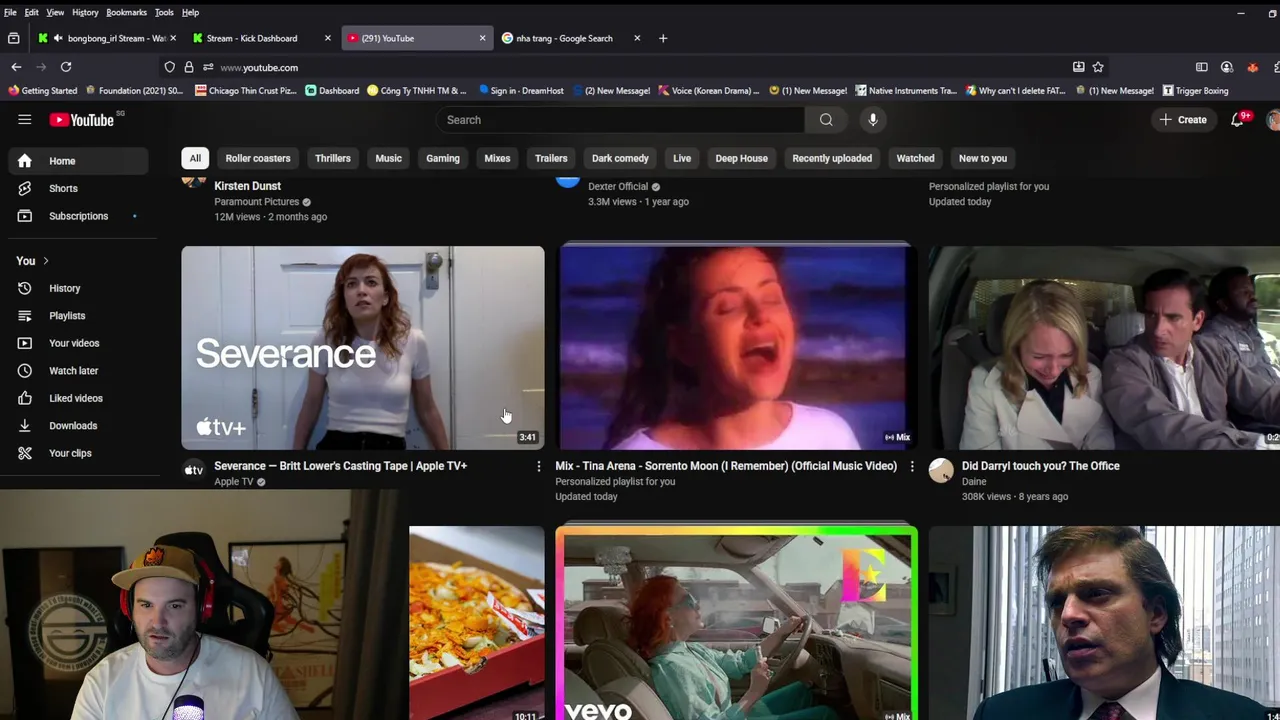
Task: Open the Dexter Official channel link
Action: (x=618, y=187)
